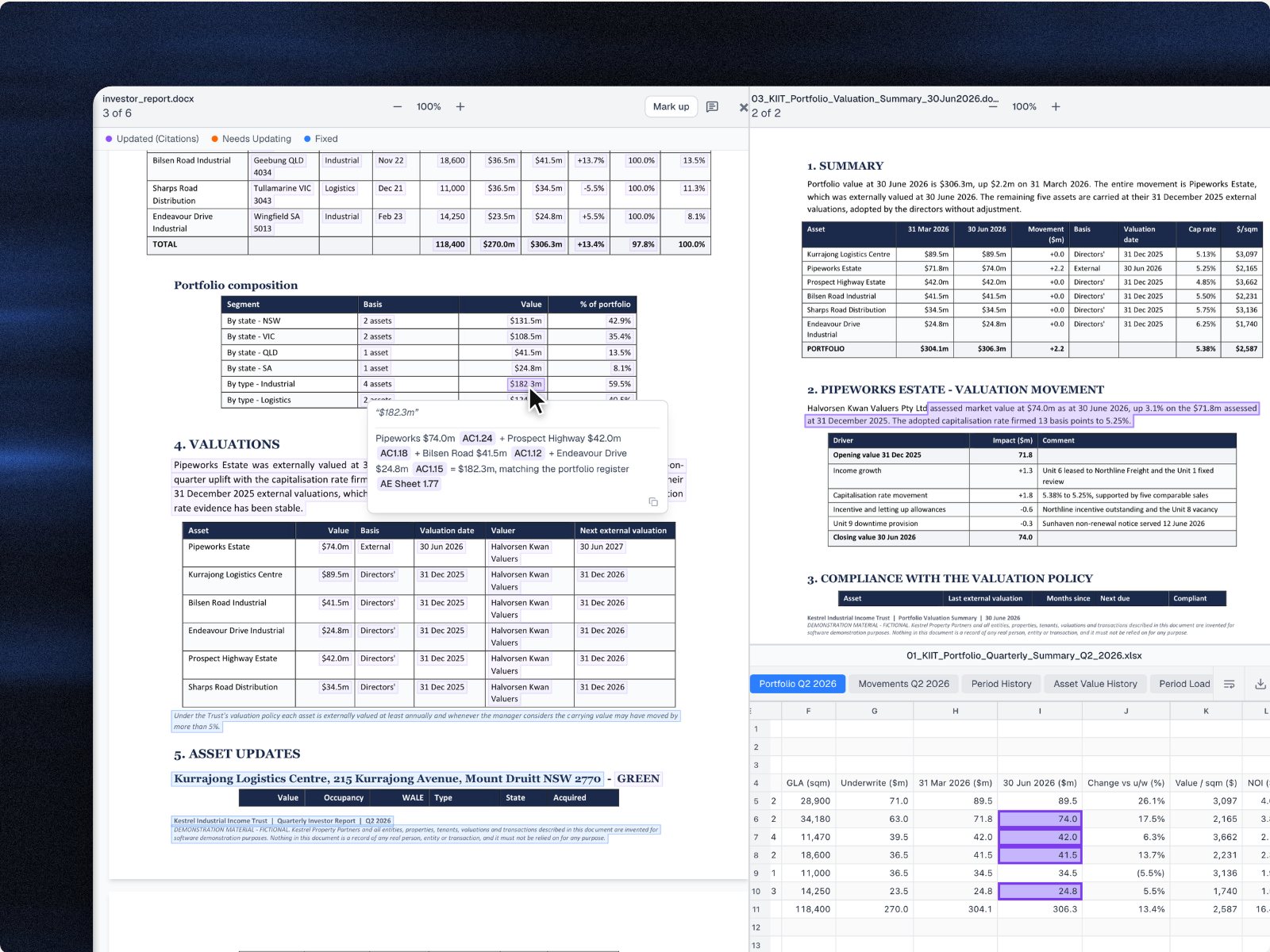
Task: Click the PORTFOLIO total row in the summary table
Action: 1032,349
